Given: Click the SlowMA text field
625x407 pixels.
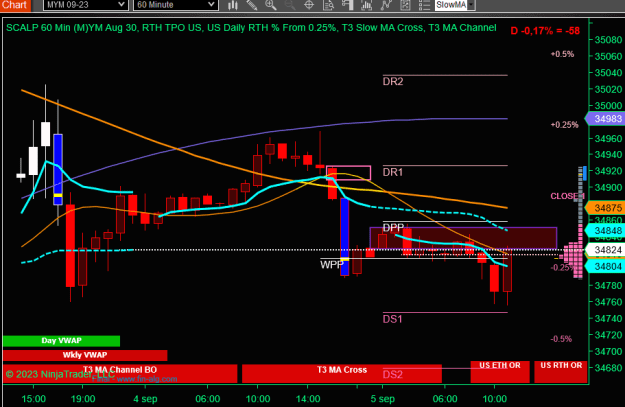Looking at the screenshot, I should [451, 5].
